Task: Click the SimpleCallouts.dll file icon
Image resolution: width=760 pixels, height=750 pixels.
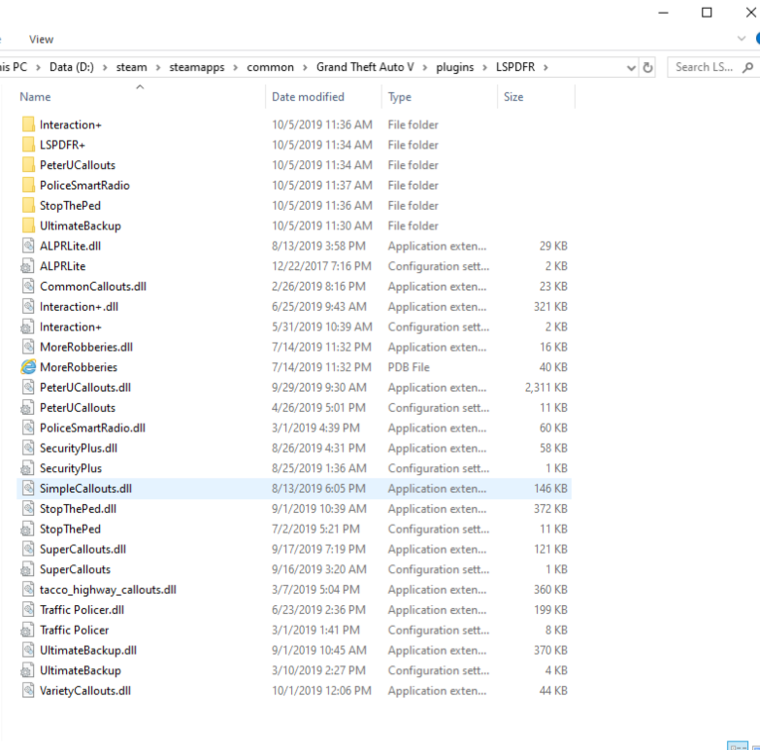Action: [x=28, y=488]
